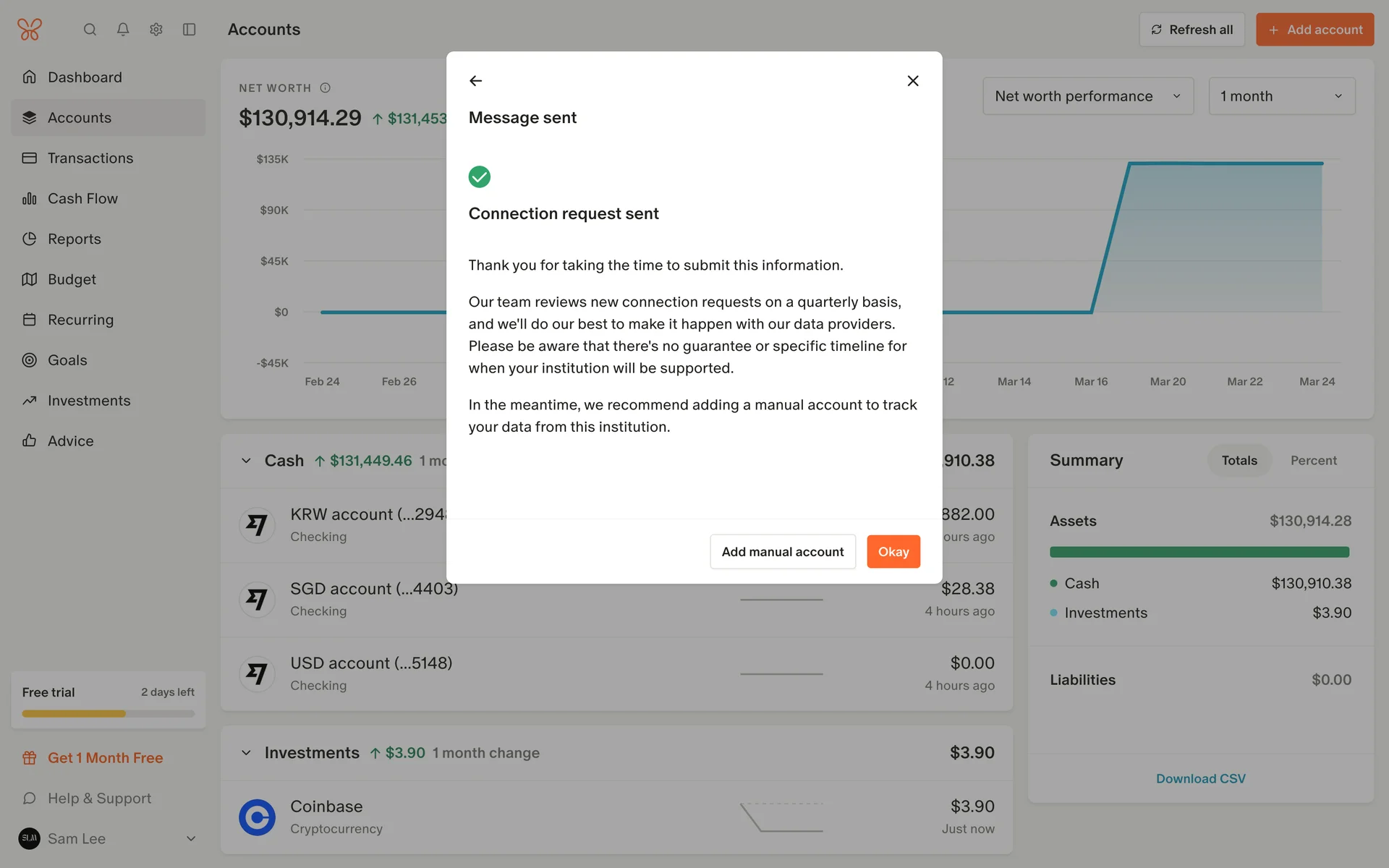
Task: Toggle the sidebar collapse icon
Action: coord(190,30)
